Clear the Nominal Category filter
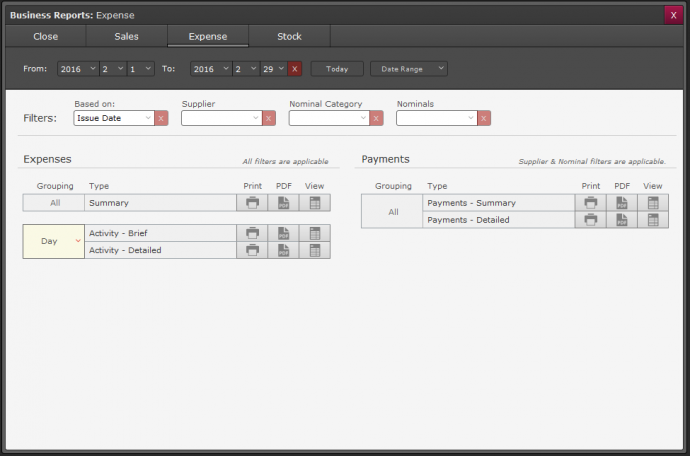This screenshot has width=690, height=456. point(376,118)
